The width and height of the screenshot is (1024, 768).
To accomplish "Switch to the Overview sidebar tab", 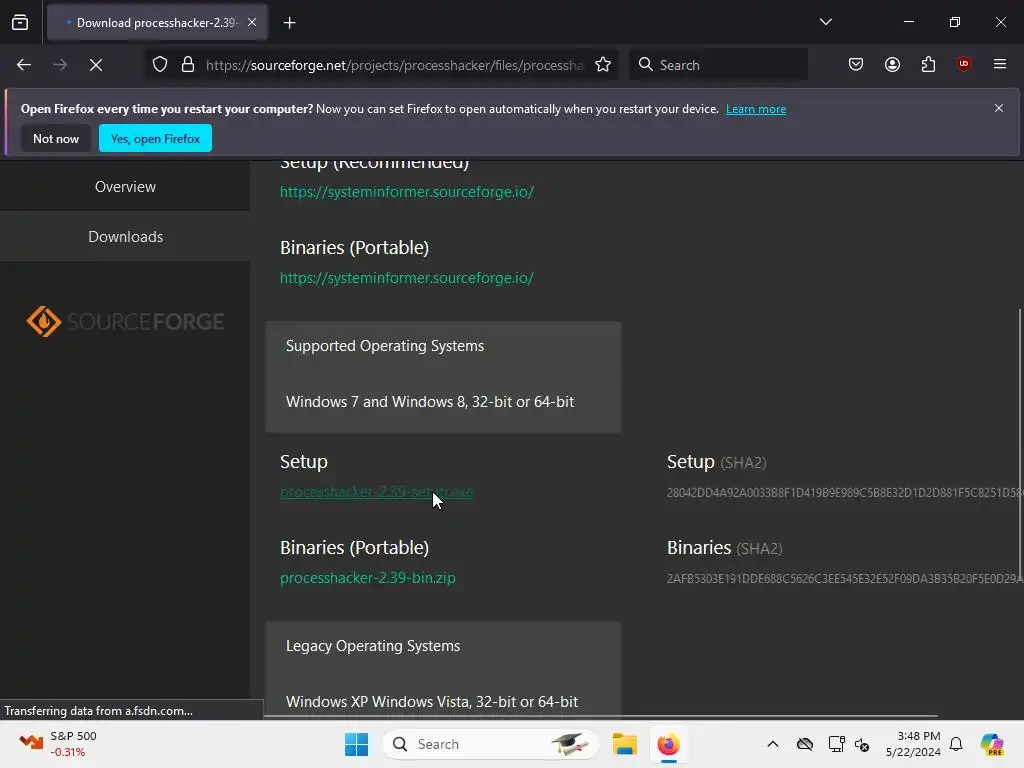I will click(x=125, y=187).
